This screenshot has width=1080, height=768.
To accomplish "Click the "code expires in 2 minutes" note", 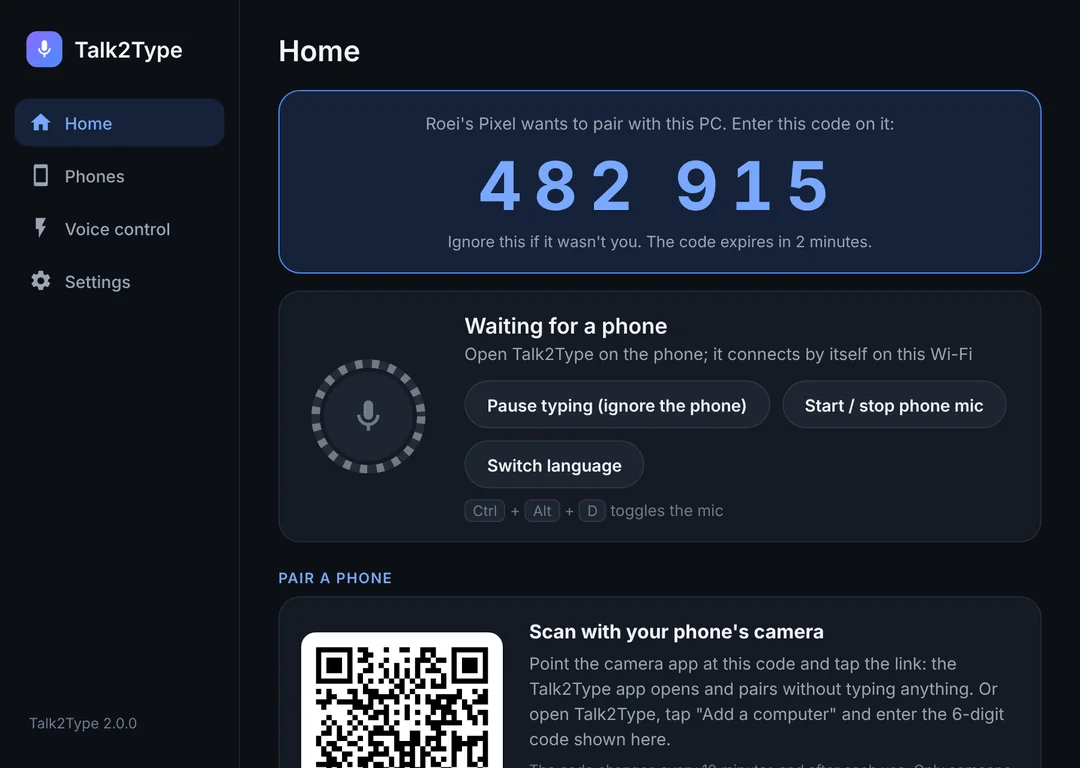I will (660, 242).
